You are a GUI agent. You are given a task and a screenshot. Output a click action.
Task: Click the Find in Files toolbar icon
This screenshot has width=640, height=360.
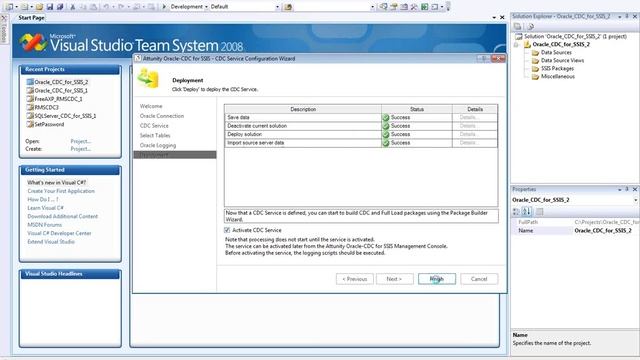click(x=288, y=7)
